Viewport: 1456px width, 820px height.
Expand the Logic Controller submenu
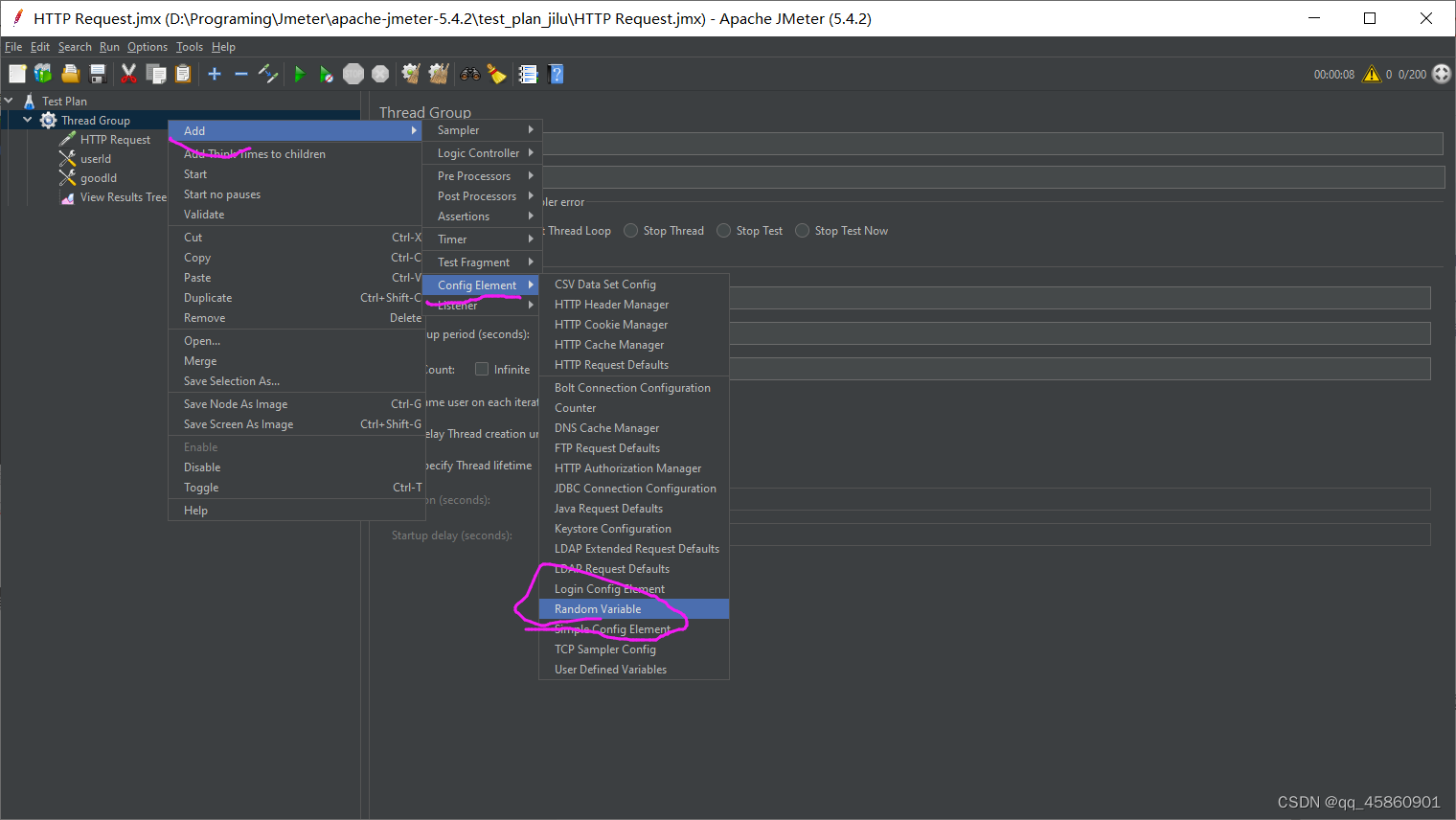[484, 153]
